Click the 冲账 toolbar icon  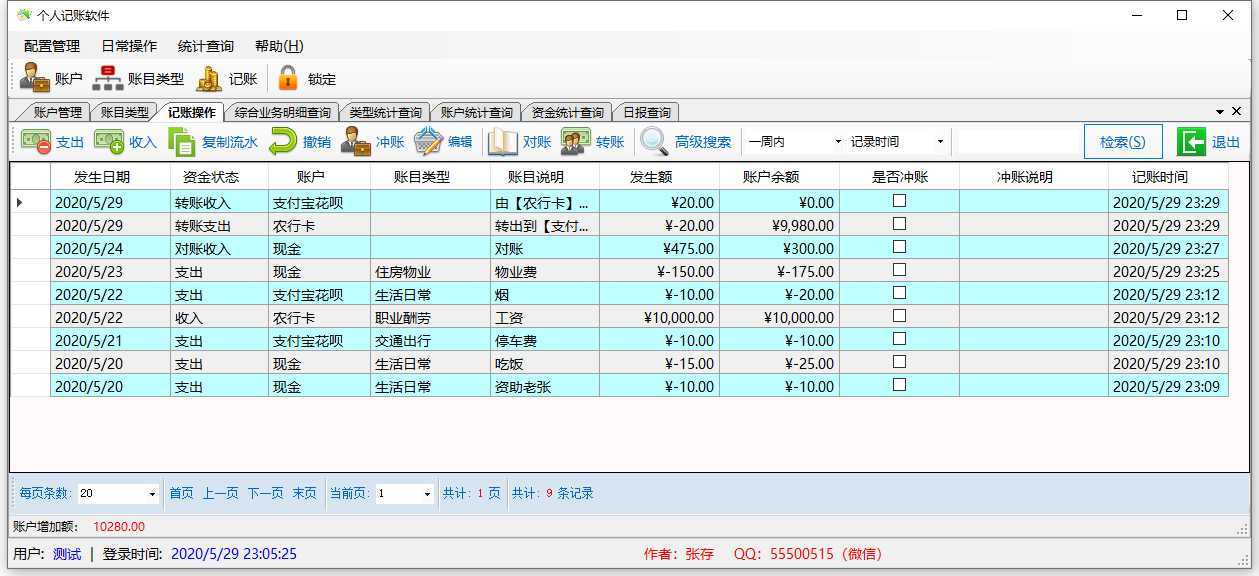click(x=356, y=142)
